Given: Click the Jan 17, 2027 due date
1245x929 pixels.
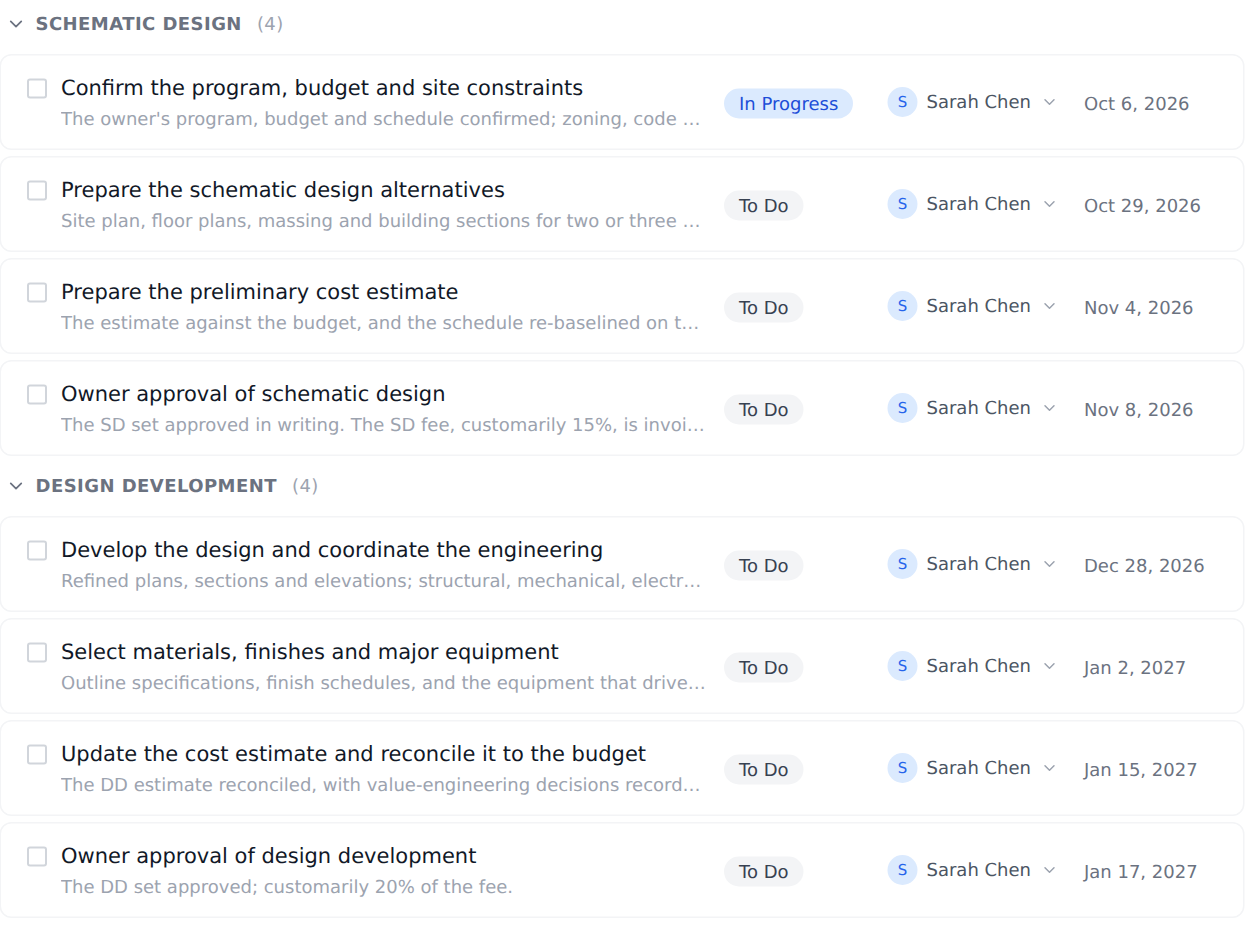Looking at the screenshot, I should tap(1140, 872).
